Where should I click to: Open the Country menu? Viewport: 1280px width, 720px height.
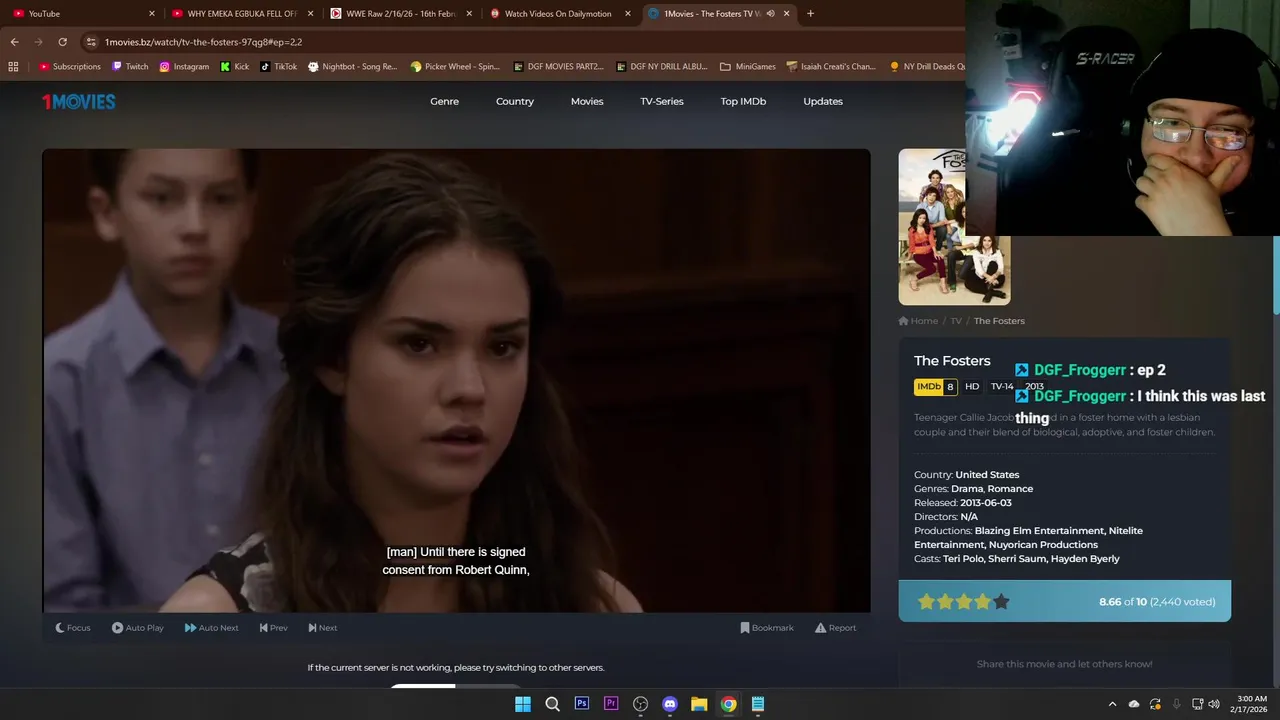coord(515,101)
